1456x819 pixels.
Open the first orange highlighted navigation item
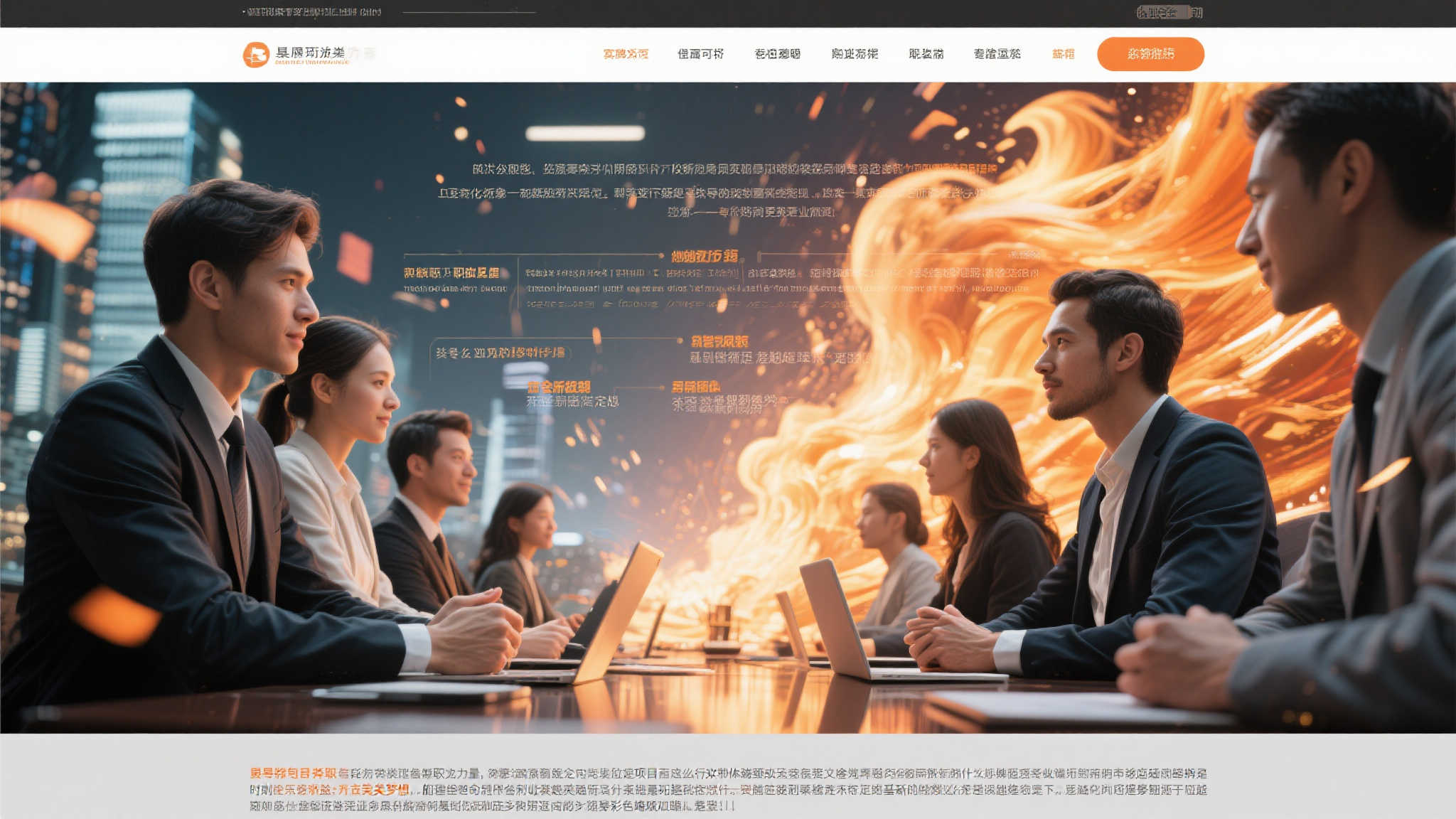click(626, 54)
